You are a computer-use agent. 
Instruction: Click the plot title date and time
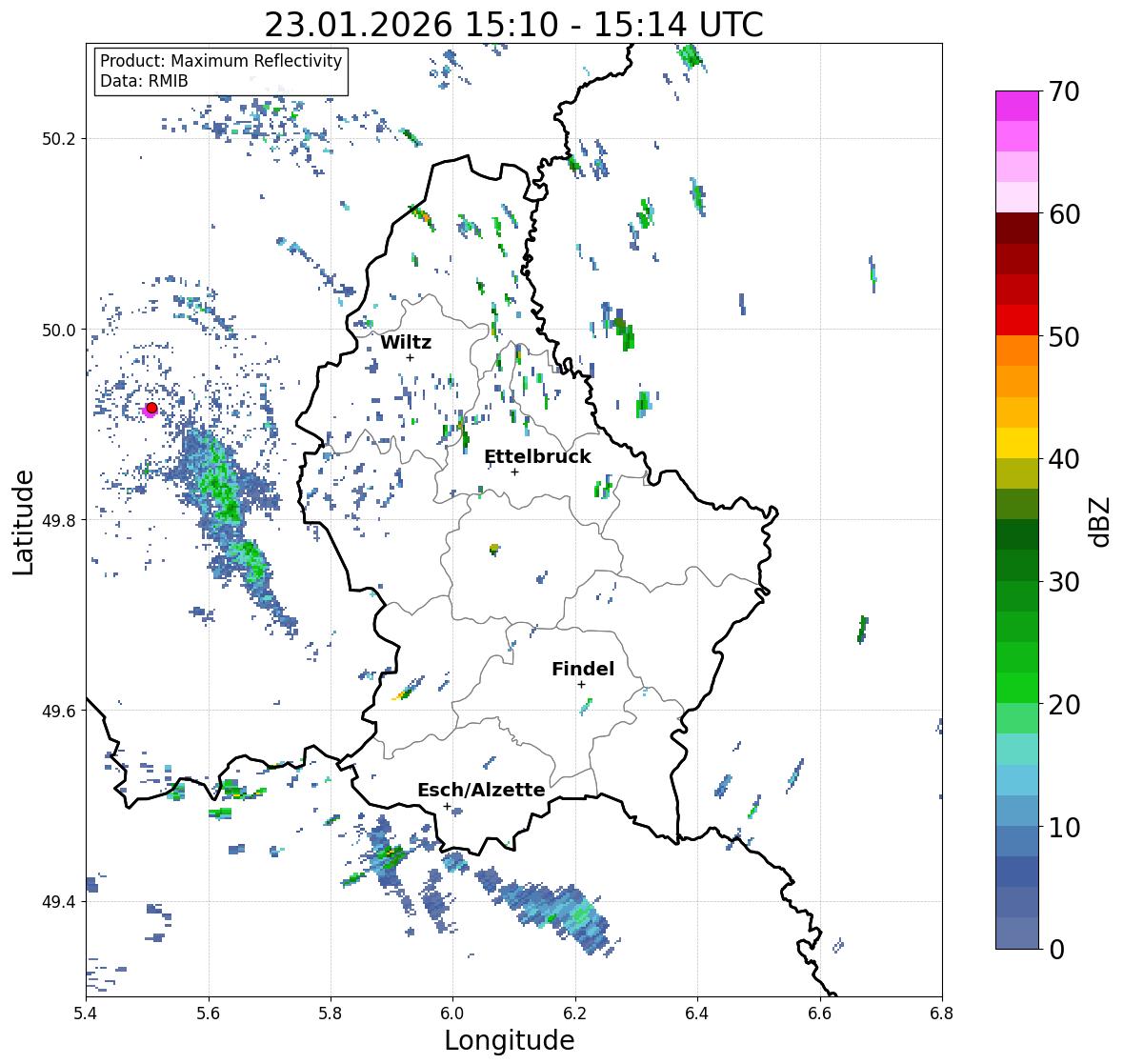tap(513, 25)
